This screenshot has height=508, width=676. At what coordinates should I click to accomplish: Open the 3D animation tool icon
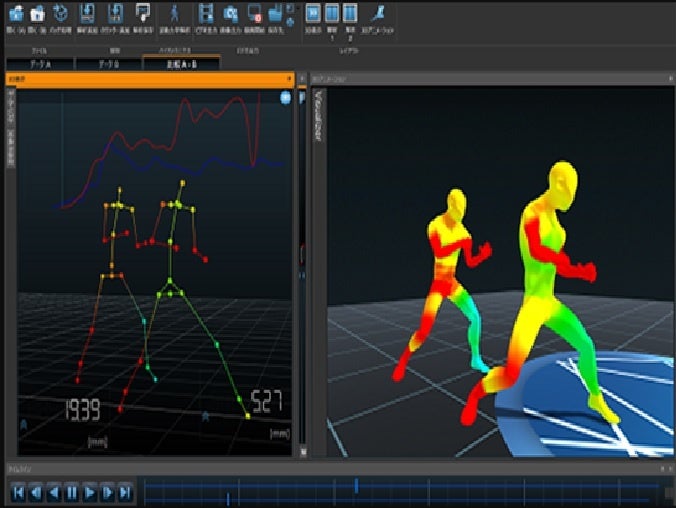378,14
